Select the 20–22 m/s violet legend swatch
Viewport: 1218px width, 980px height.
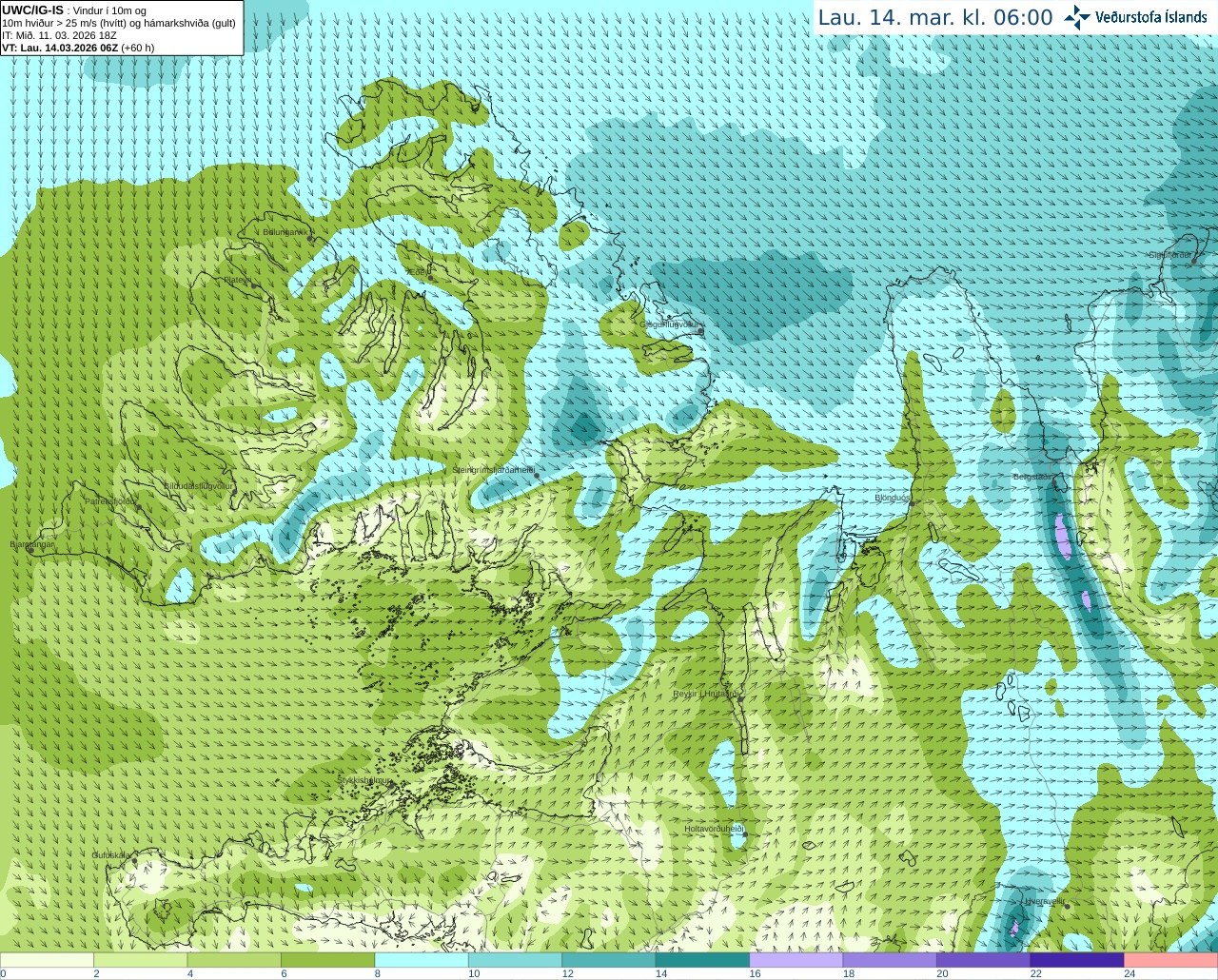coord(984,960)
